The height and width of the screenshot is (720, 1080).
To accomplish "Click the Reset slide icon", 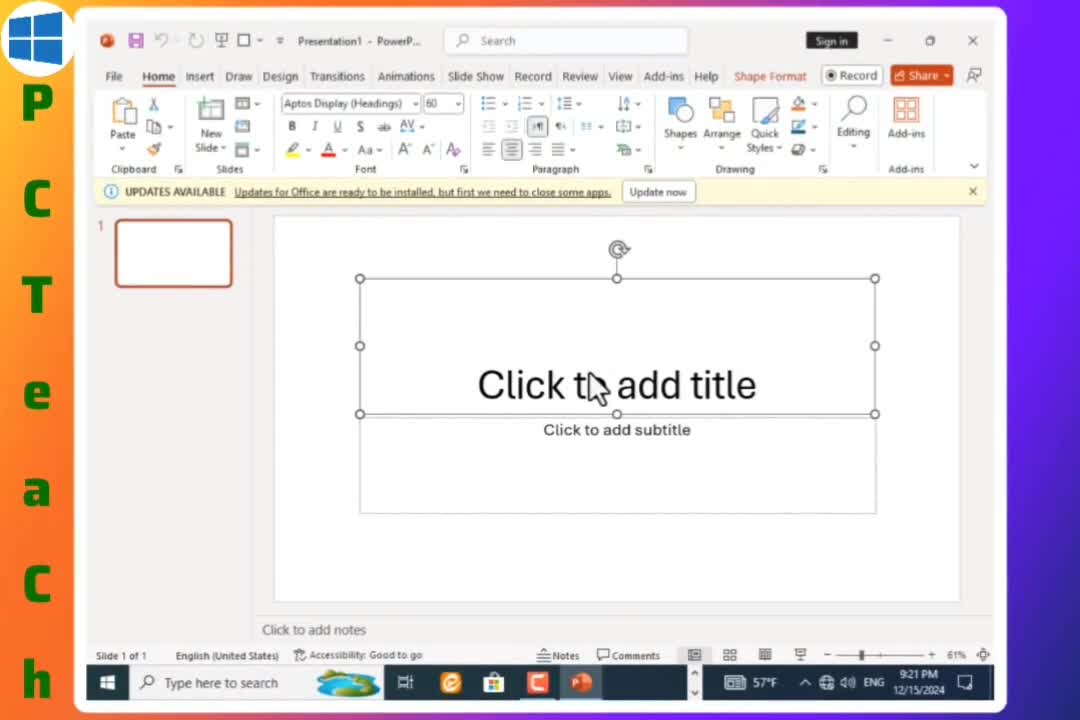I will click(242, 126).
